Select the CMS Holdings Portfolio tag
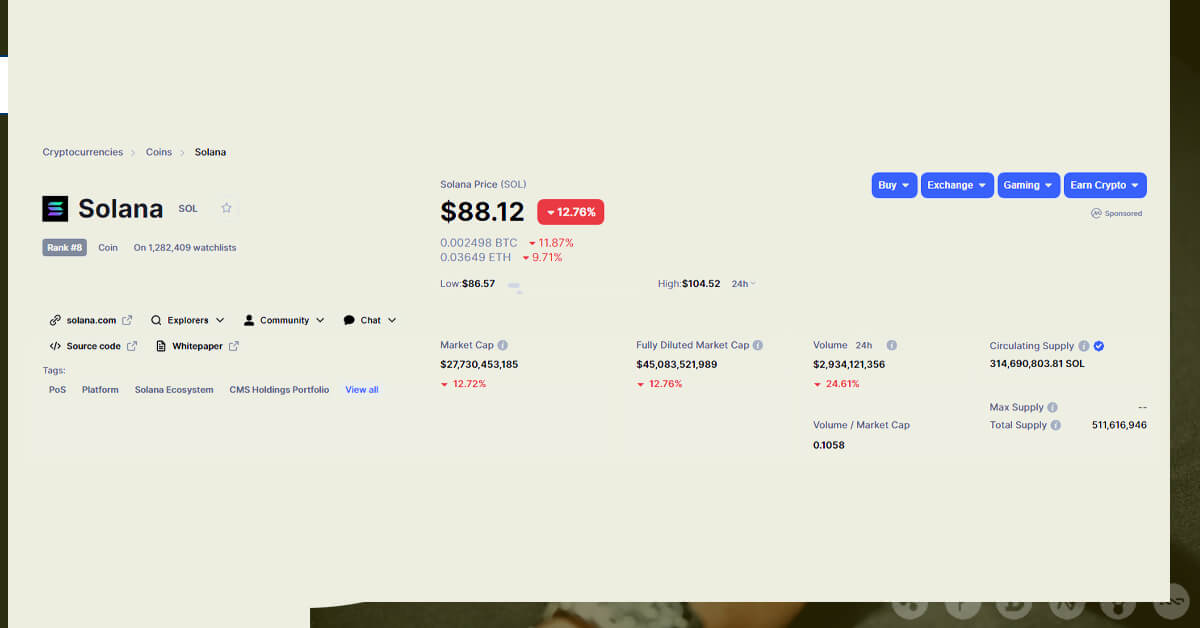 tap(279, 390)
